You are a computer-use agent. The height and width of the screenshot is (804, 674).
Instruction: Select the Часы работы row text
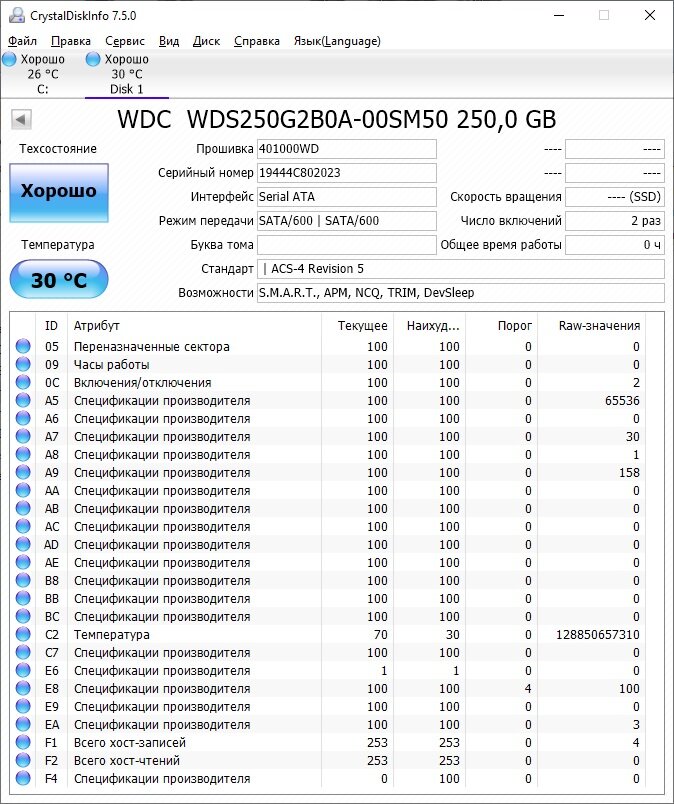pos(111,365)
